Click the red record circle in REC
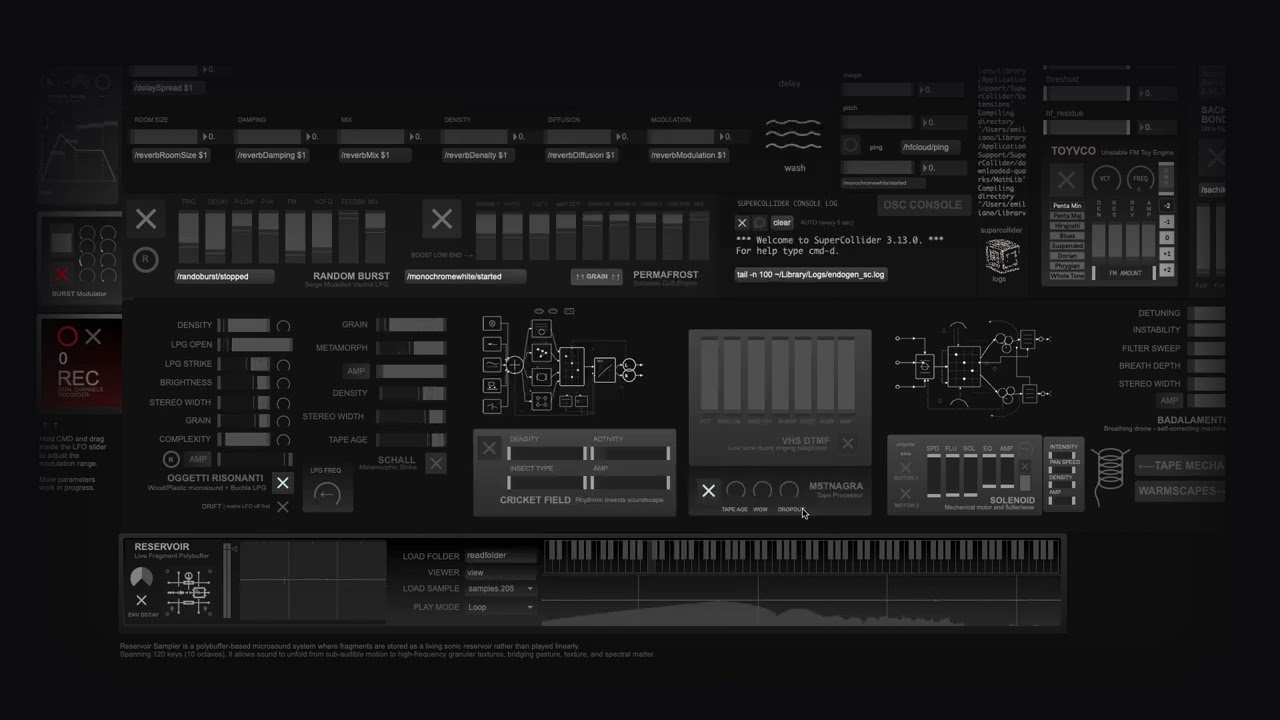The width and height of the screenshot is (1280, 720). (x=67, y=336)
